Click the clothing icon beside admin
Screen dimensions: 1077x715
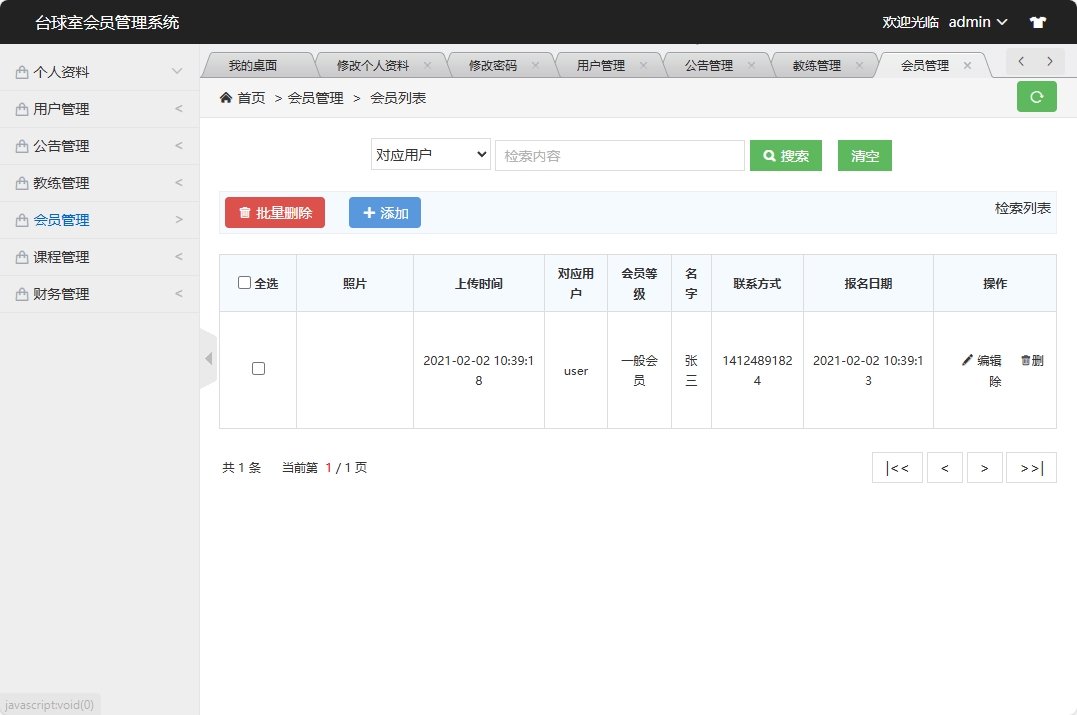pyautogui.click(x=1037, y=21)
